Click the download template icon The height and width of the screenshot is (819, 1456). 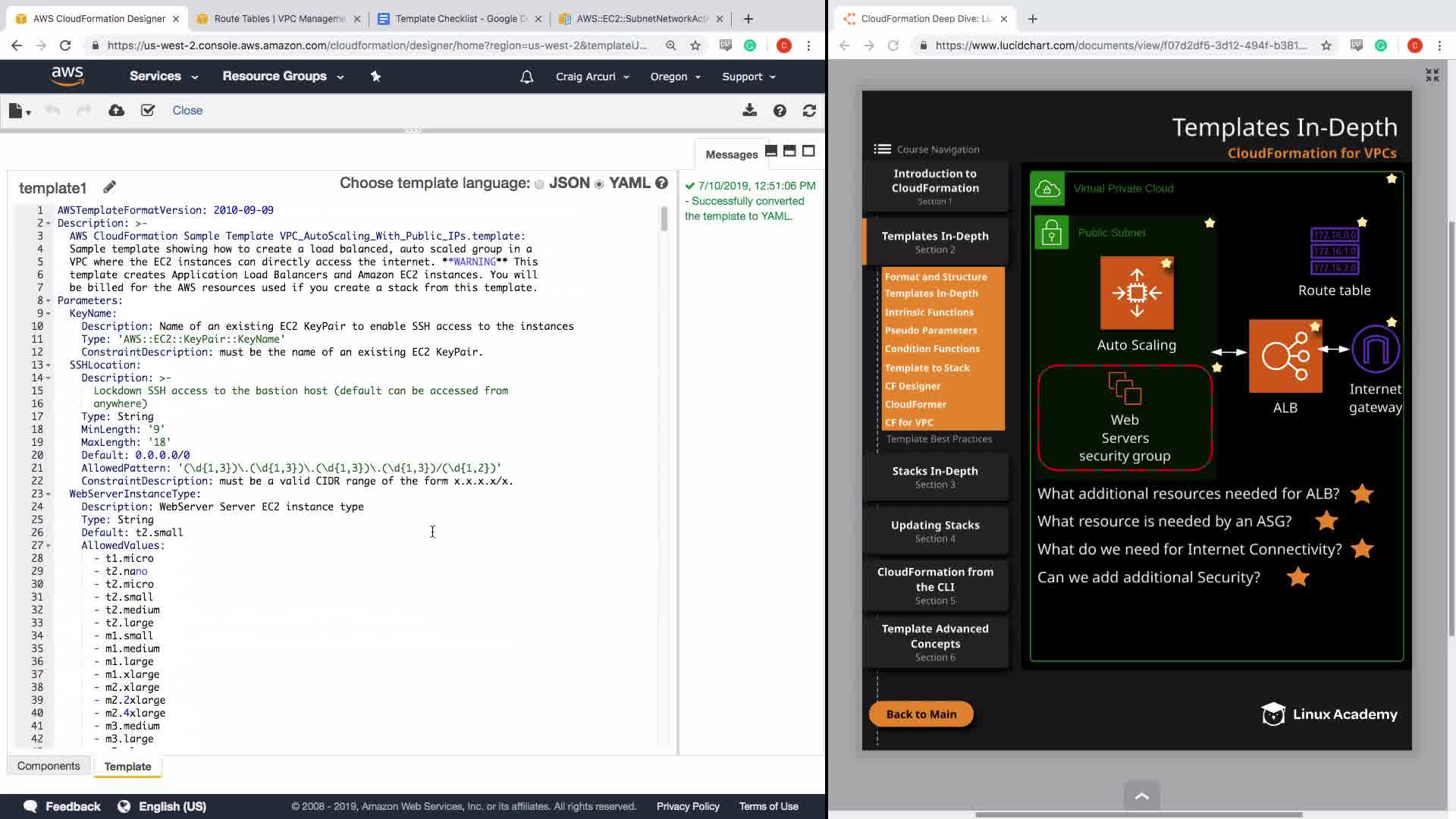click(749, 111)
